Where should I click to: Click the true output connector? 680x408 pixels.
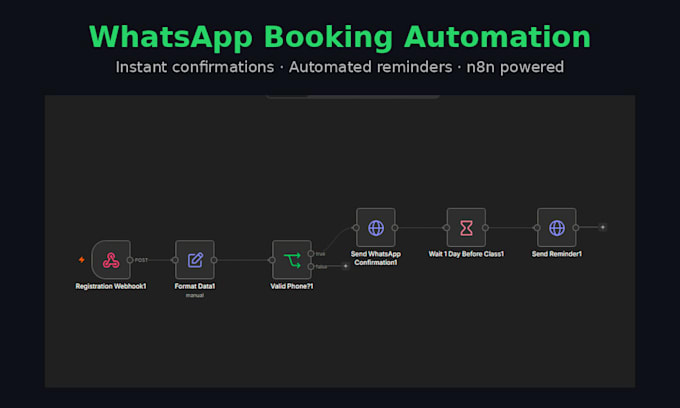coord(311,254)
